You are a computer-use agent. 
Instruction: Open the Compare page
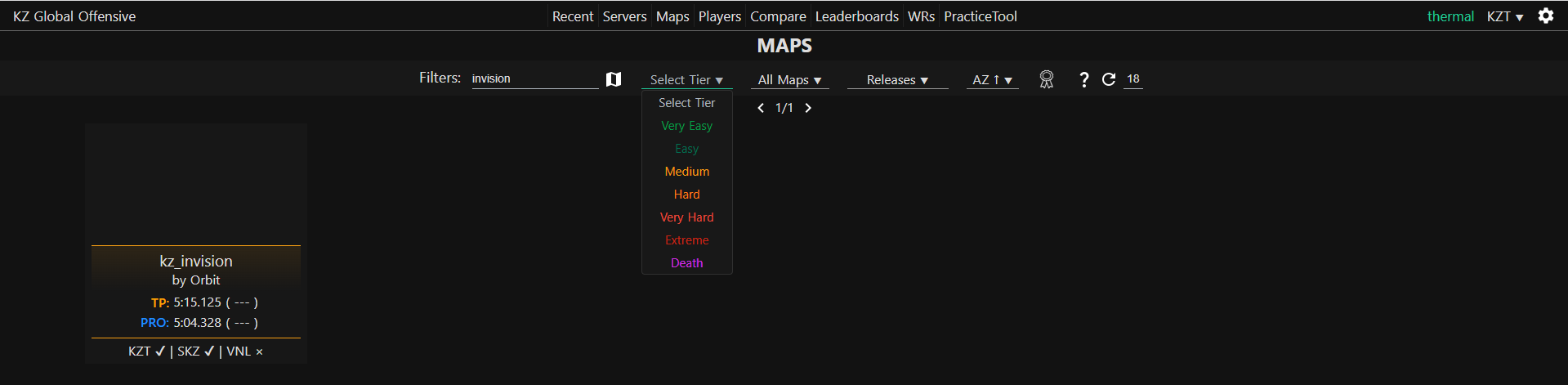tap(778, 16)
